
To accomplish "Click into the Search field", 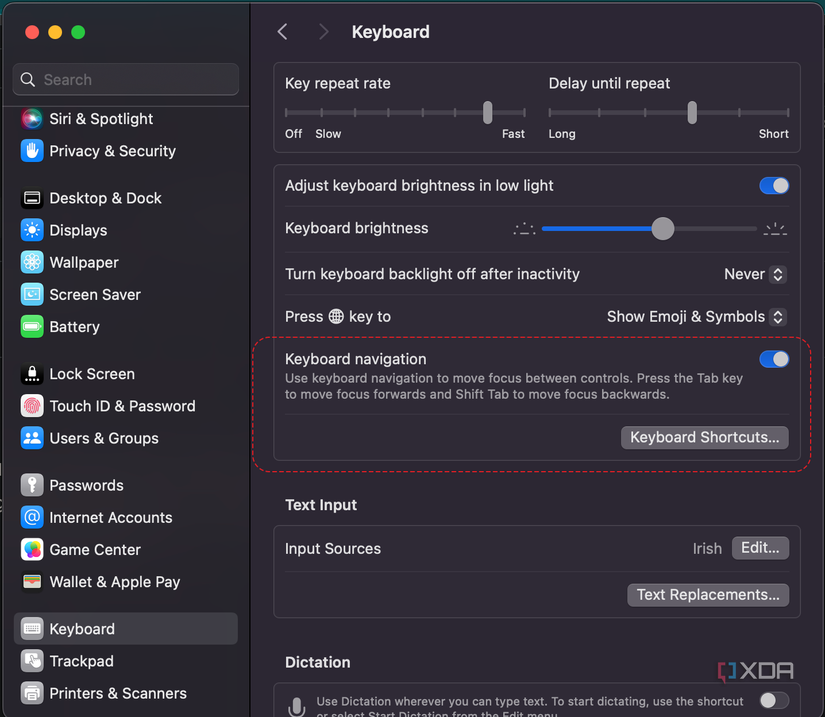I will [126, 80].
